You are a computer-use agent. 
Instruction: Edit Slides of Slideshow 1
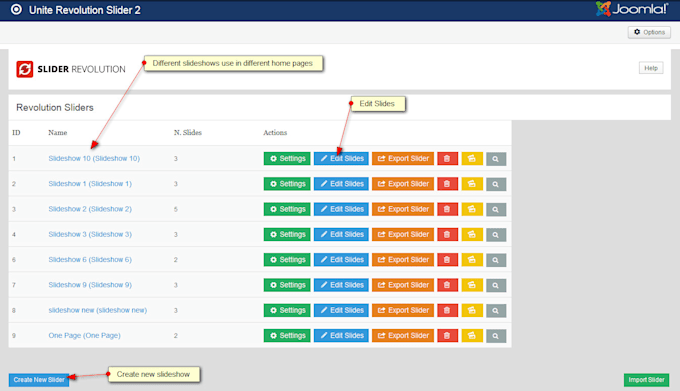point(341,184)
